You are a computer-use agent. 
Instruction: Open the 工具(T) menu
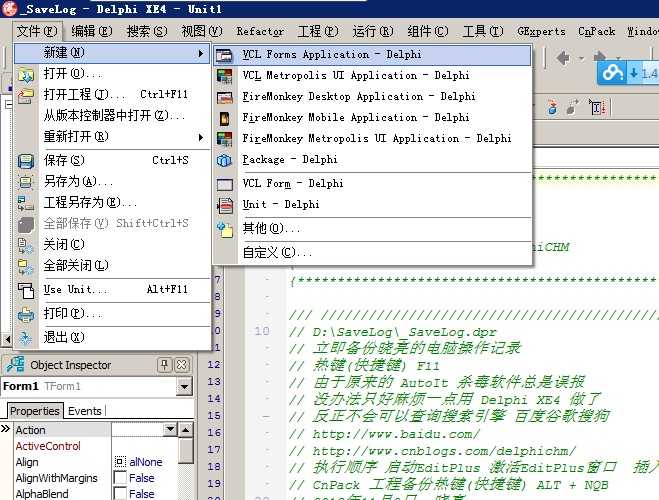coord(483,31)
